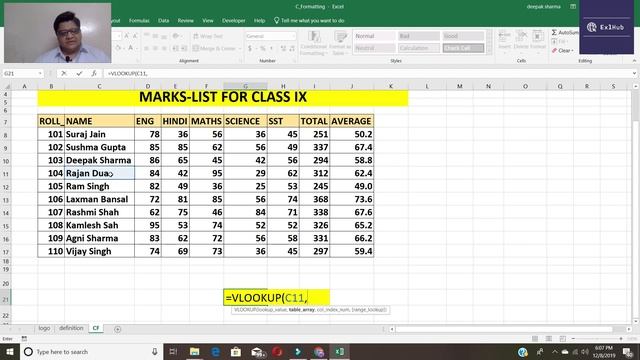This screenshot has width=640, height=360.
Task: Select the Rajan Dua name cell
Action: point(99,173)
